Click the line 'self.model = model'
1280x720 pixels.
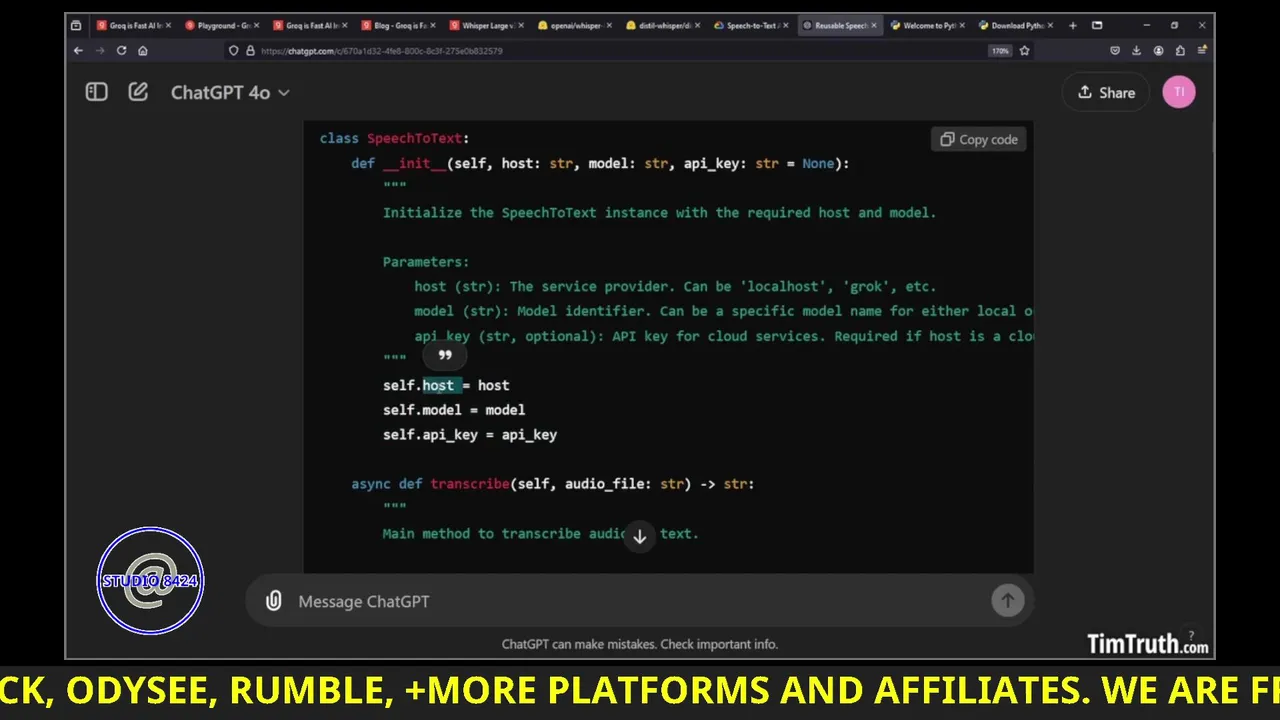pyautogui.click(x=454, y=410)
